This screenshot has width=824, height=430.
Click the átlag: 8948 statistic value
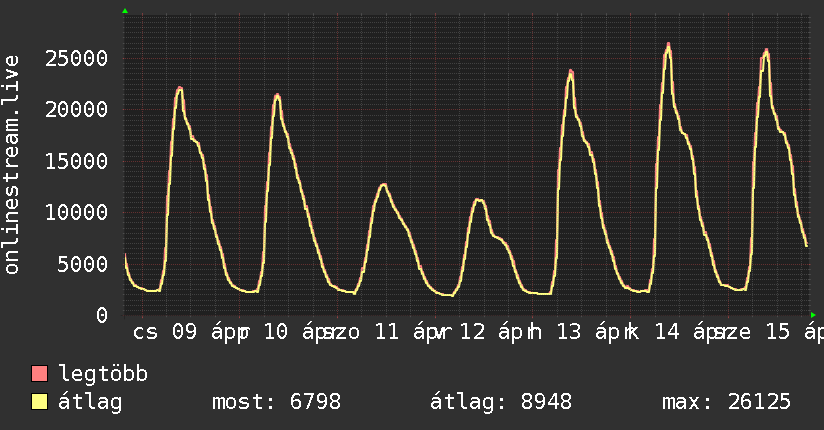click(501, 402)
